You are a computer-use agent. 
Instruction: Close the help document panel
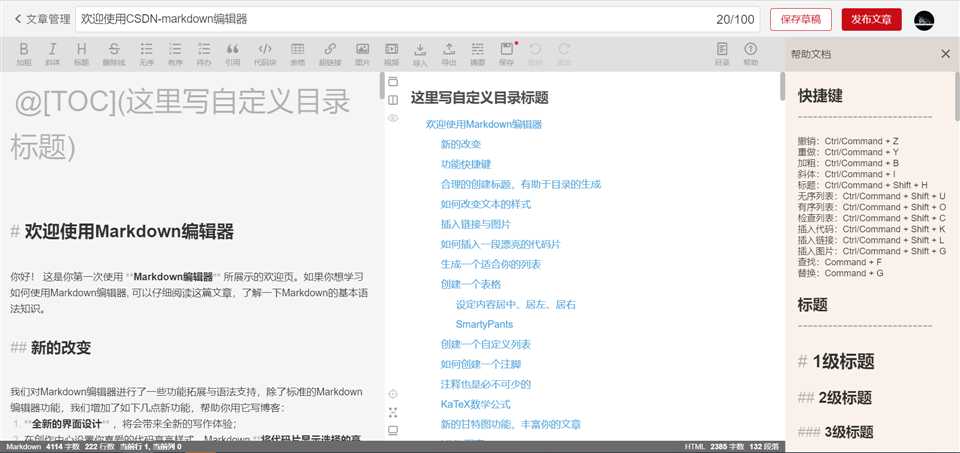(x=945, y=54)
